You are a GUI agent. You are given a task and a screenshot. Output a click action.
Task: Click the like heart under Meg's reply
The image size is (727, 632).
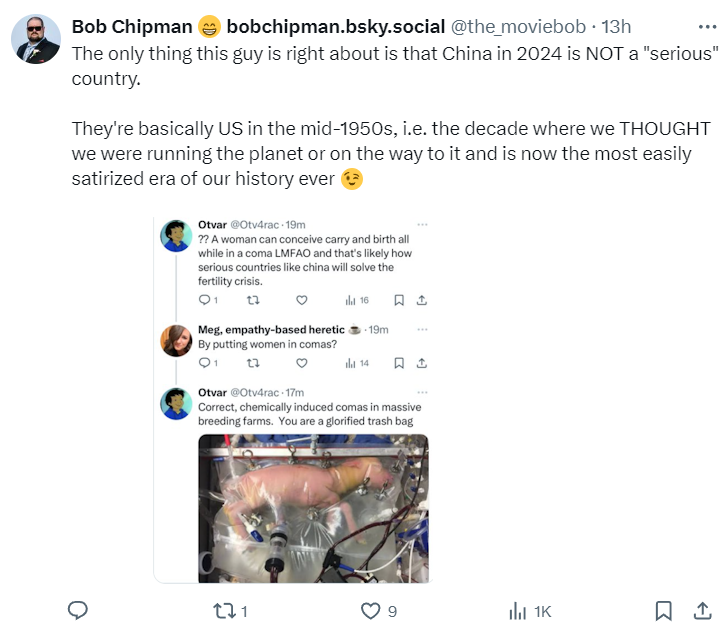click(301, 363)
